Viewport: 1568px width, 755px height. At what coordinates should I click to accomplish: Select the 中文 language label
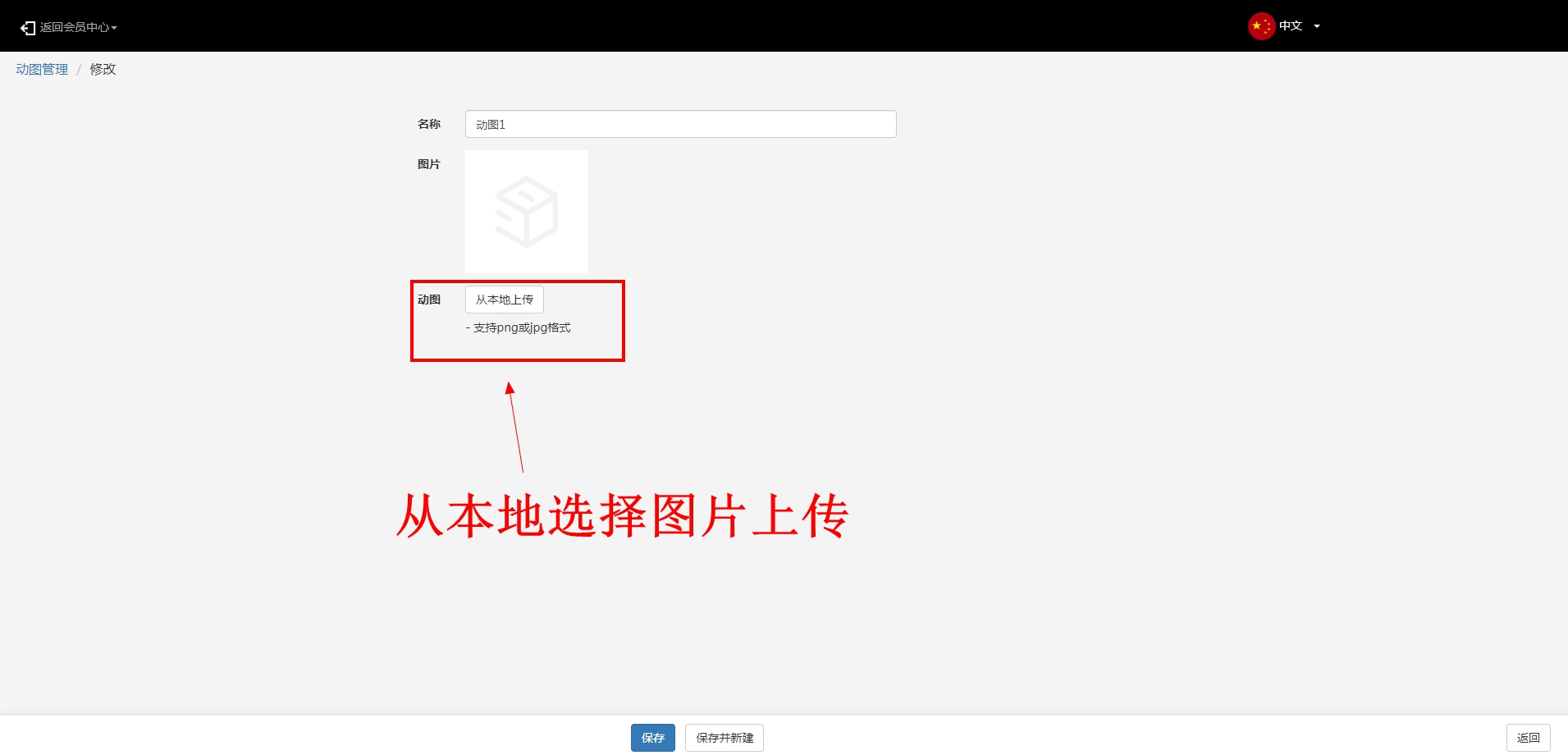tap(1291, 26)
